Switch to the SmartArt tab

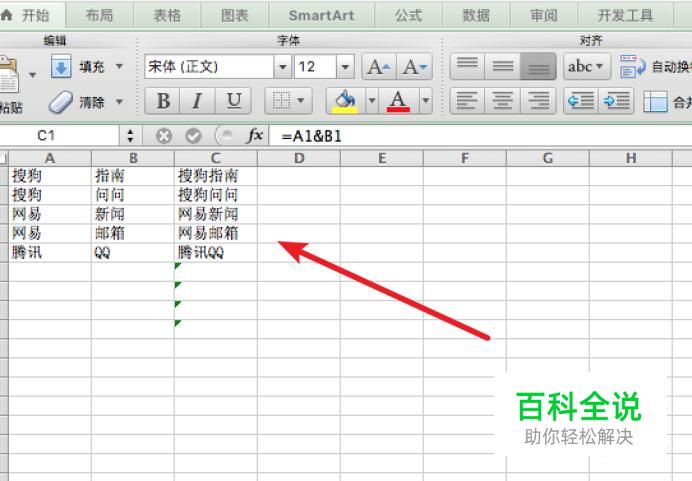[321, 15]
